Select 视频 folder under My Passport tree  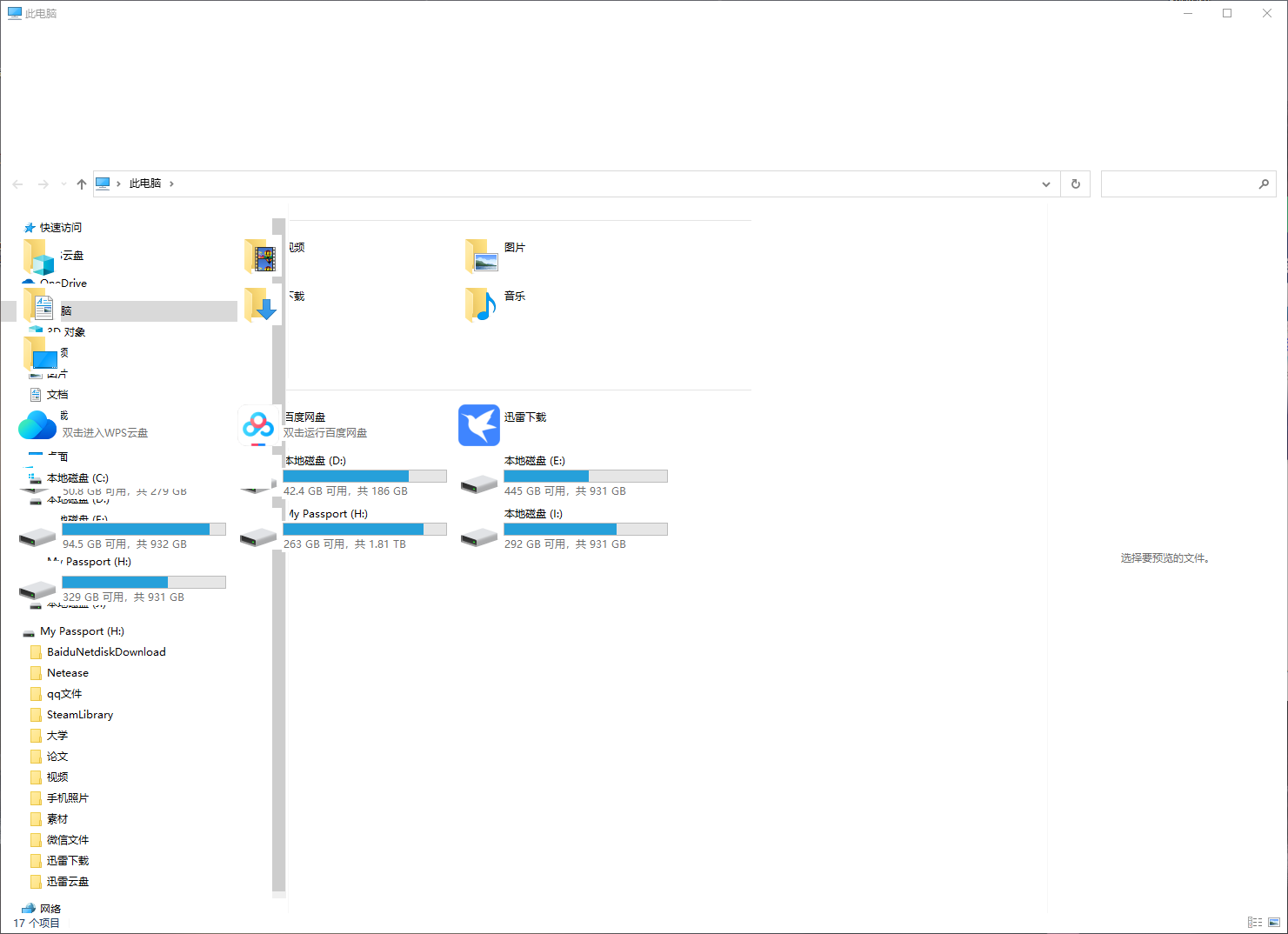click(57, 777)
